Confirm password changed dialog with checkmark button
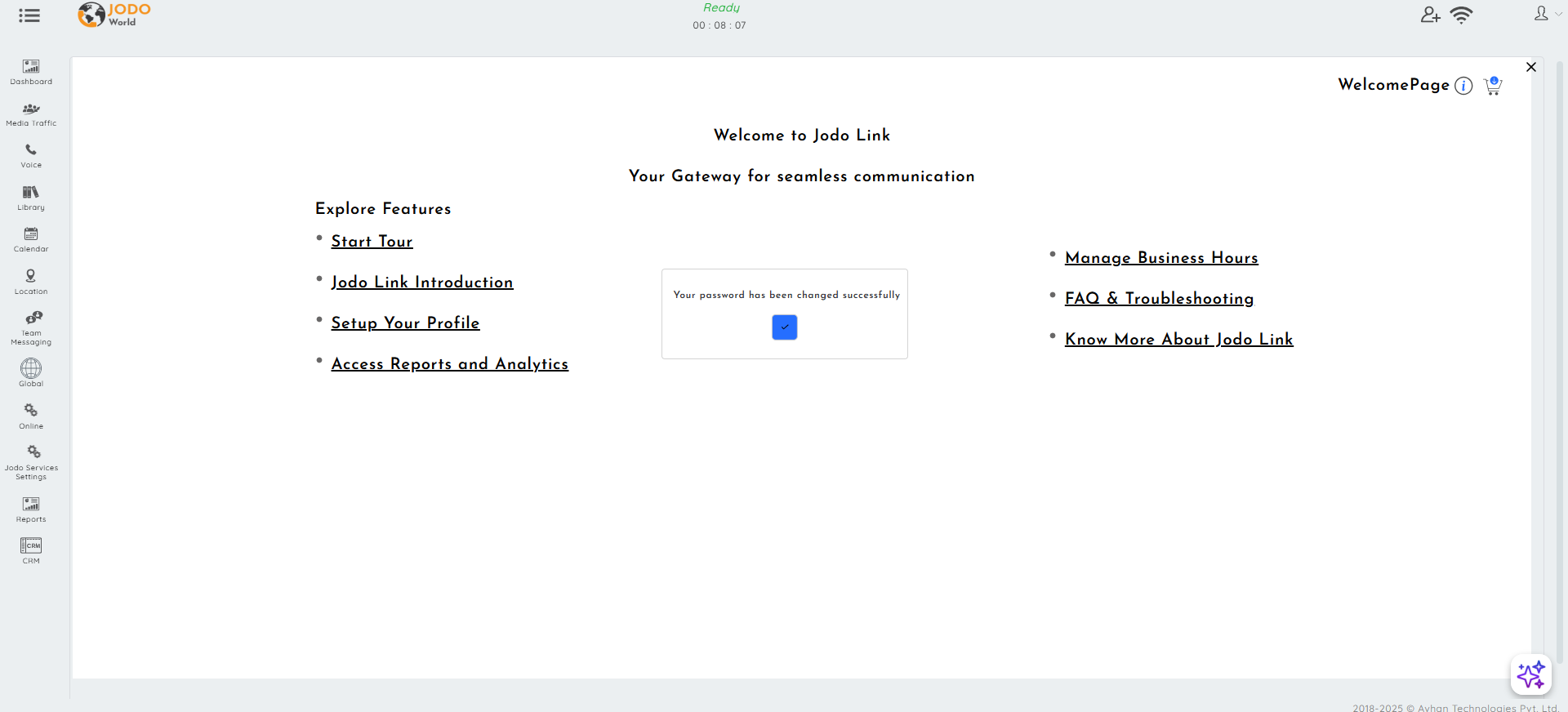Viewport: 1568px width, 712px height. point(785,327)
